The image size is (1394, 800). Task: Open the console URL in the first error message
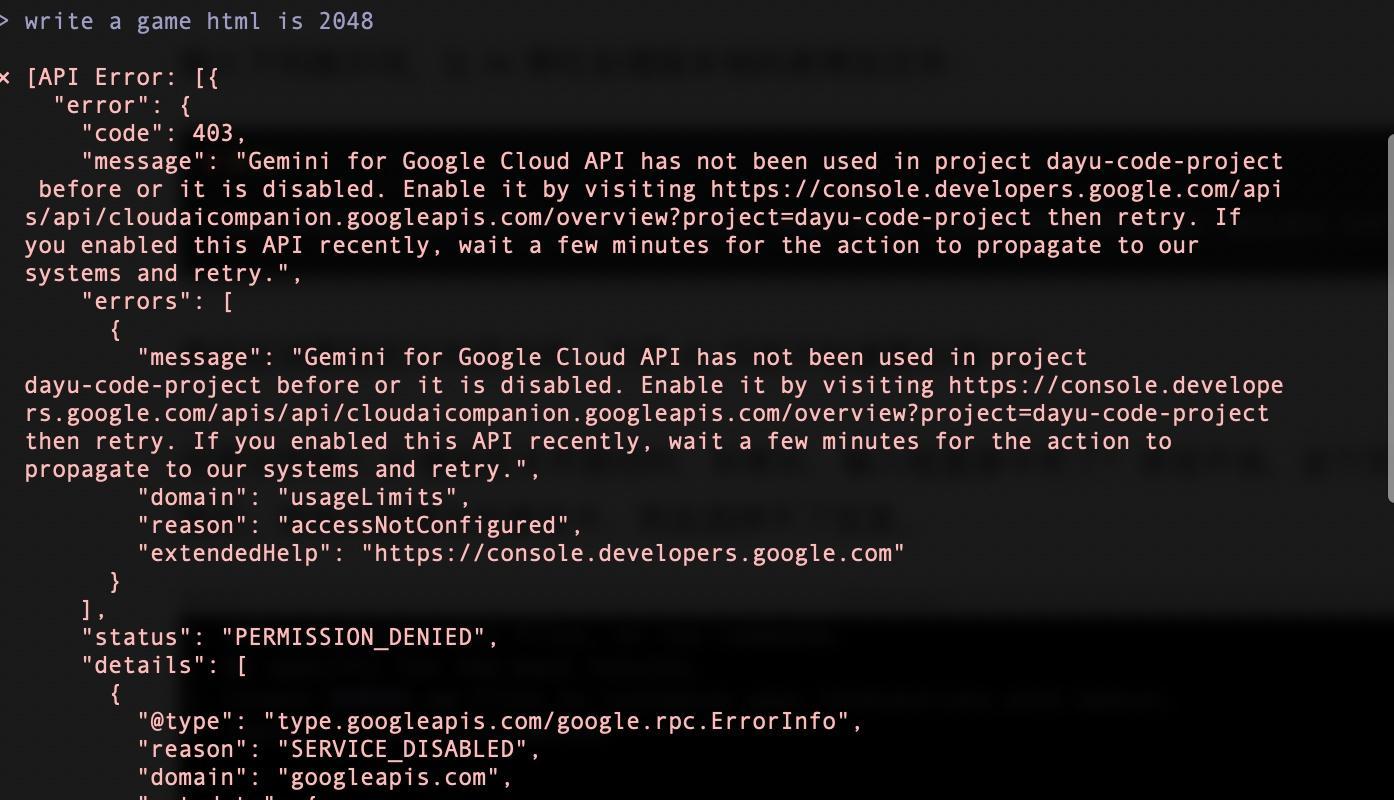(x=656, y=203)
